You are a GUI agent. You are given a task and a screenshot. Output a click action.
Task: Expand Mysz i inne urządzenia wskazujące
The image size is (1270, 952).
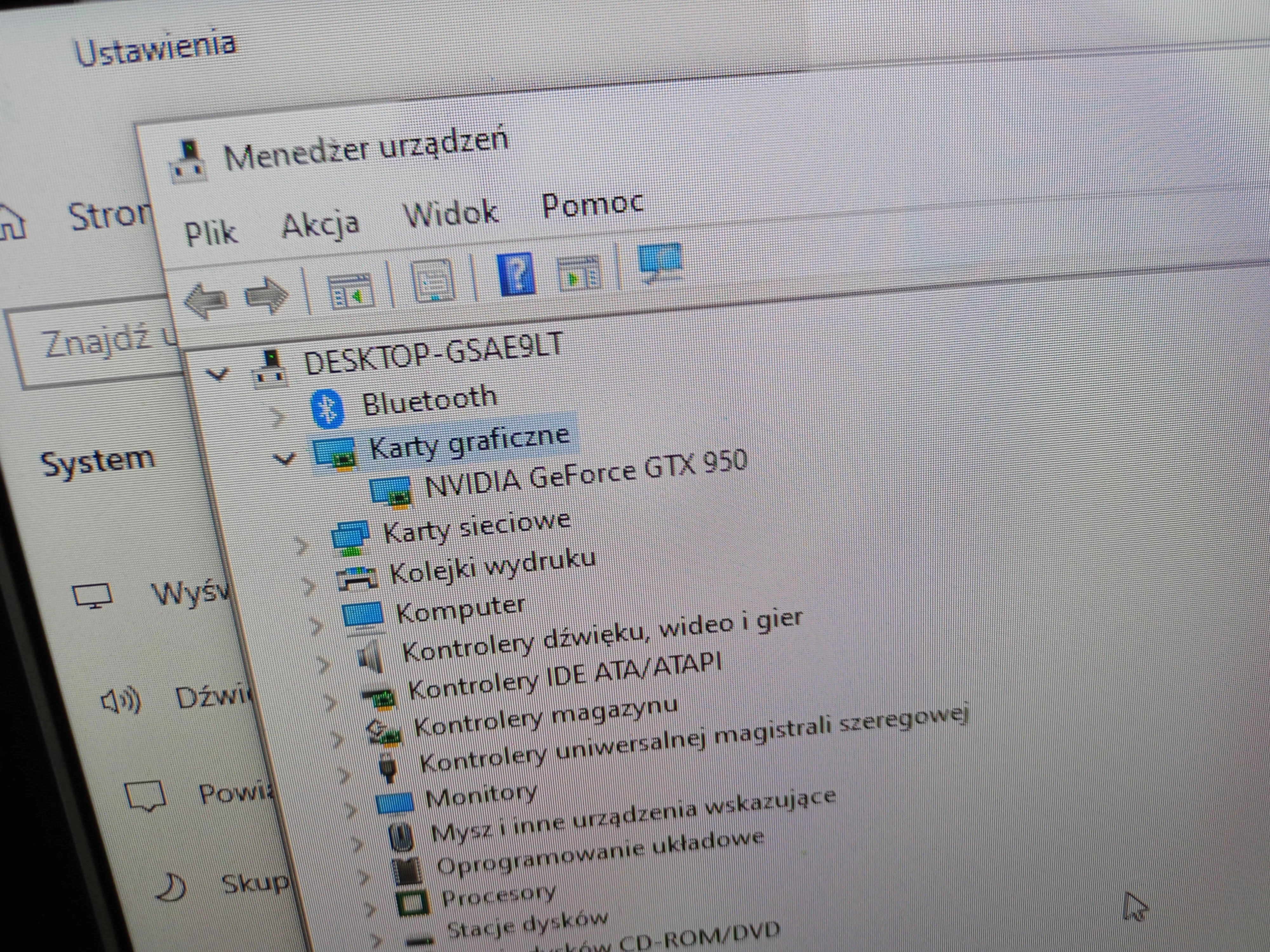(x=358, y=844)
